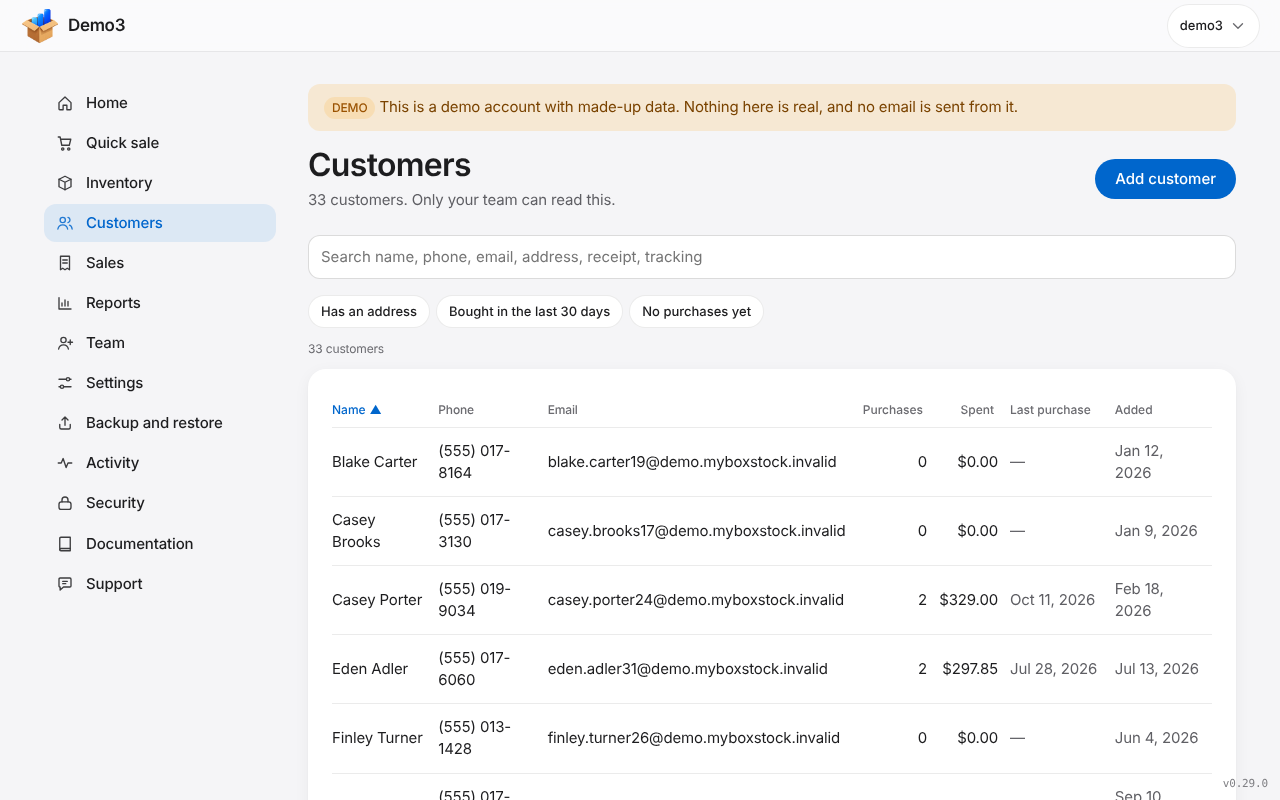Click the Reports bar chart icon
Screen dimensions: 1280x800
click(x=65, y=303)
